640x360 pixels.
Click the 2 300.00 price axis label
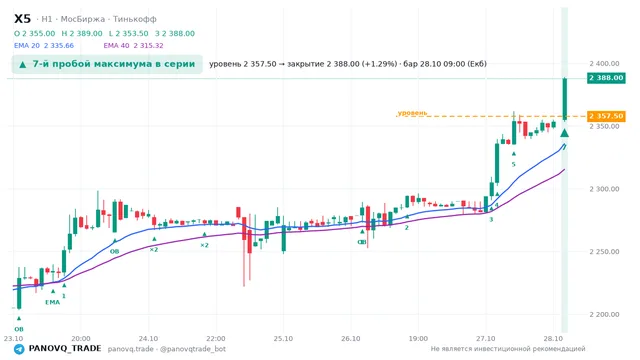pyautogui.click(x=604, y=189)
